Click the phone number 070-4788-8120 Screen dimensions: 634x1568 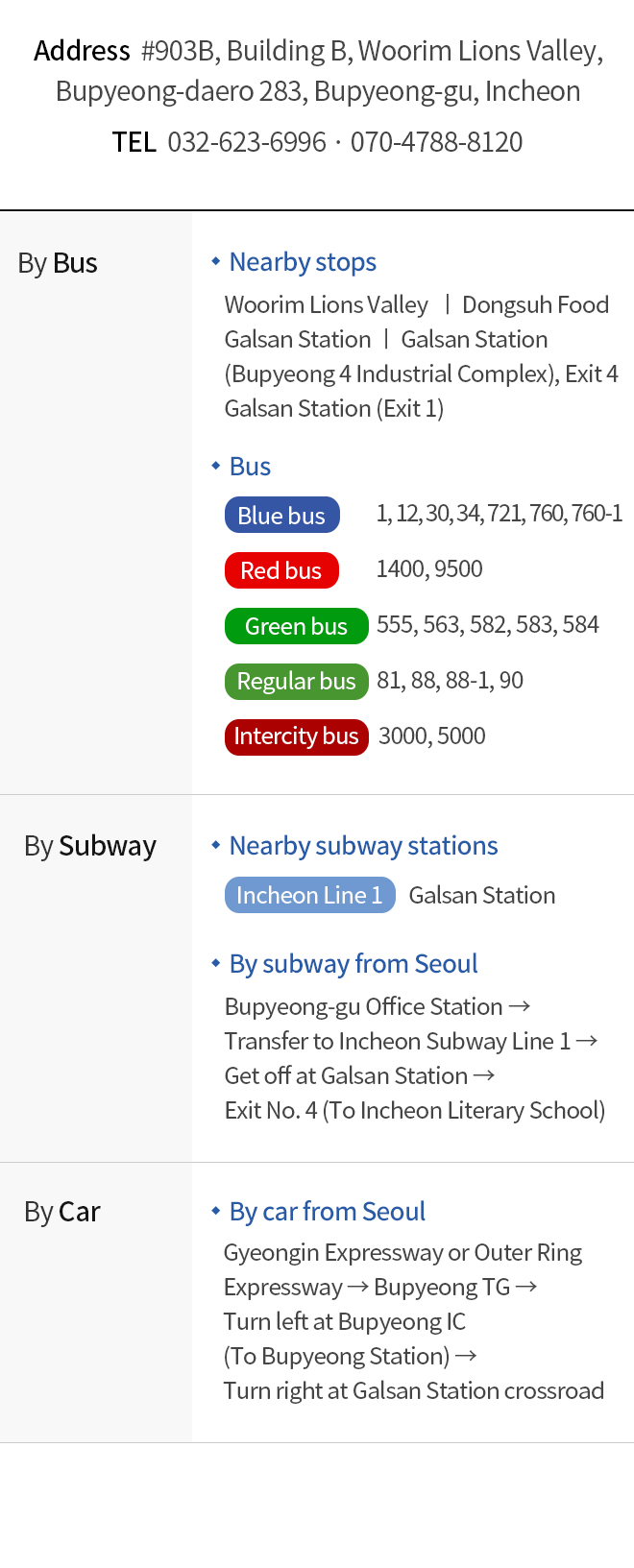click(436, 142)
